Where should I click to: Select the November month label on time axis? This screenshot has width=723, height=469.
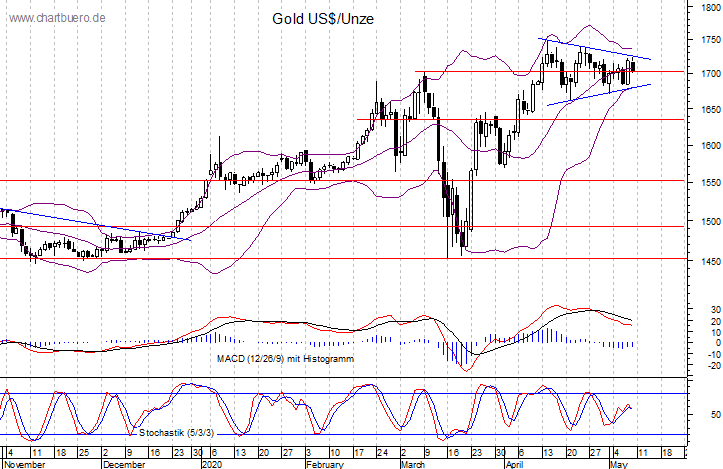click(x=24, y=464)
